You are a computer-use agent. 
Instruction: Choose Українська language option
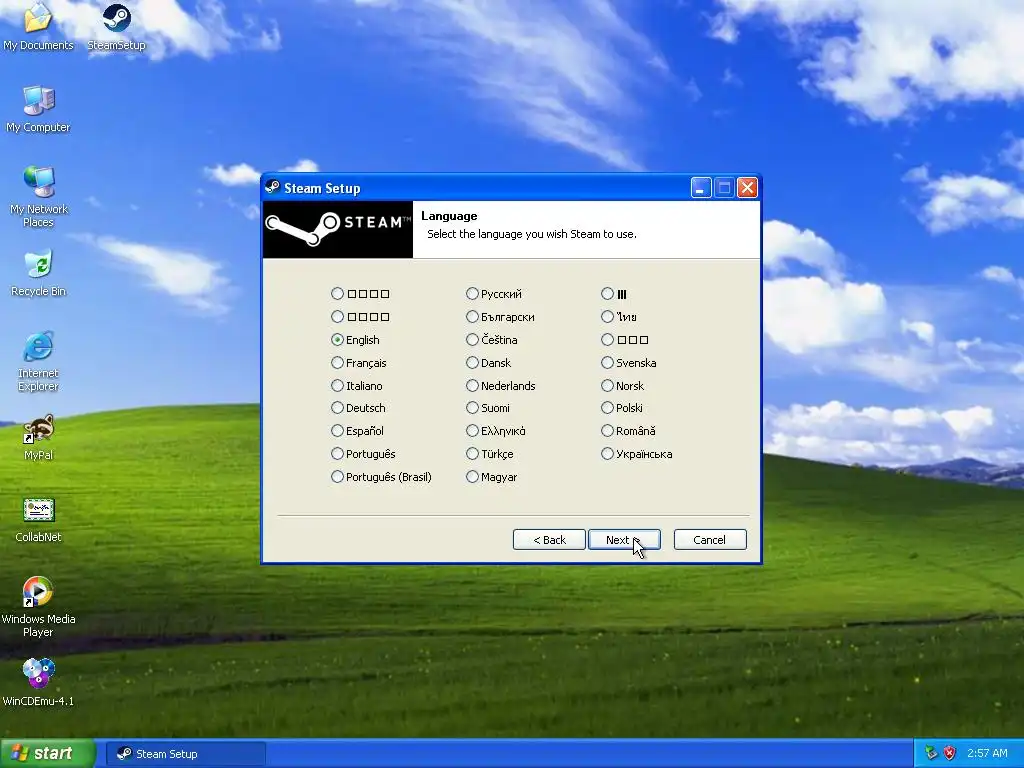point(637,454)
